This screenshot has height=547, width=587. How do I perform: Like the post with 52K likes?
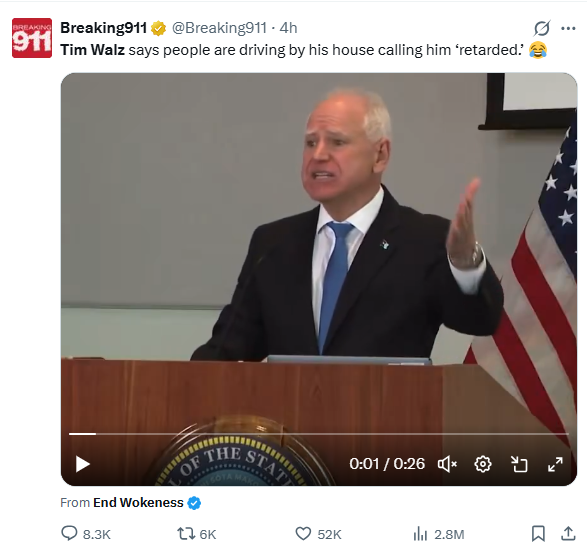[x=318, y=534]
